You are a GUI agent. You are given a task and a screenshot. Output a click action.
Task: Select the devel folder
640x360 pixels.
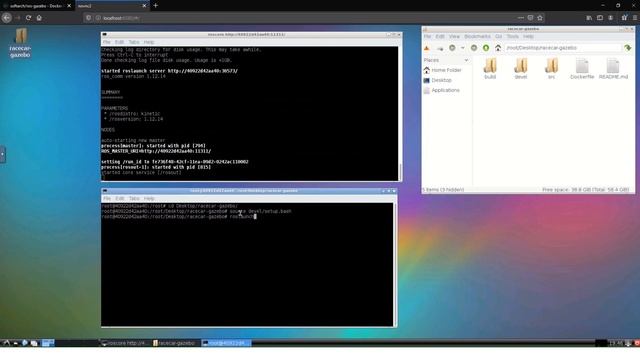(x=520, y=68)
